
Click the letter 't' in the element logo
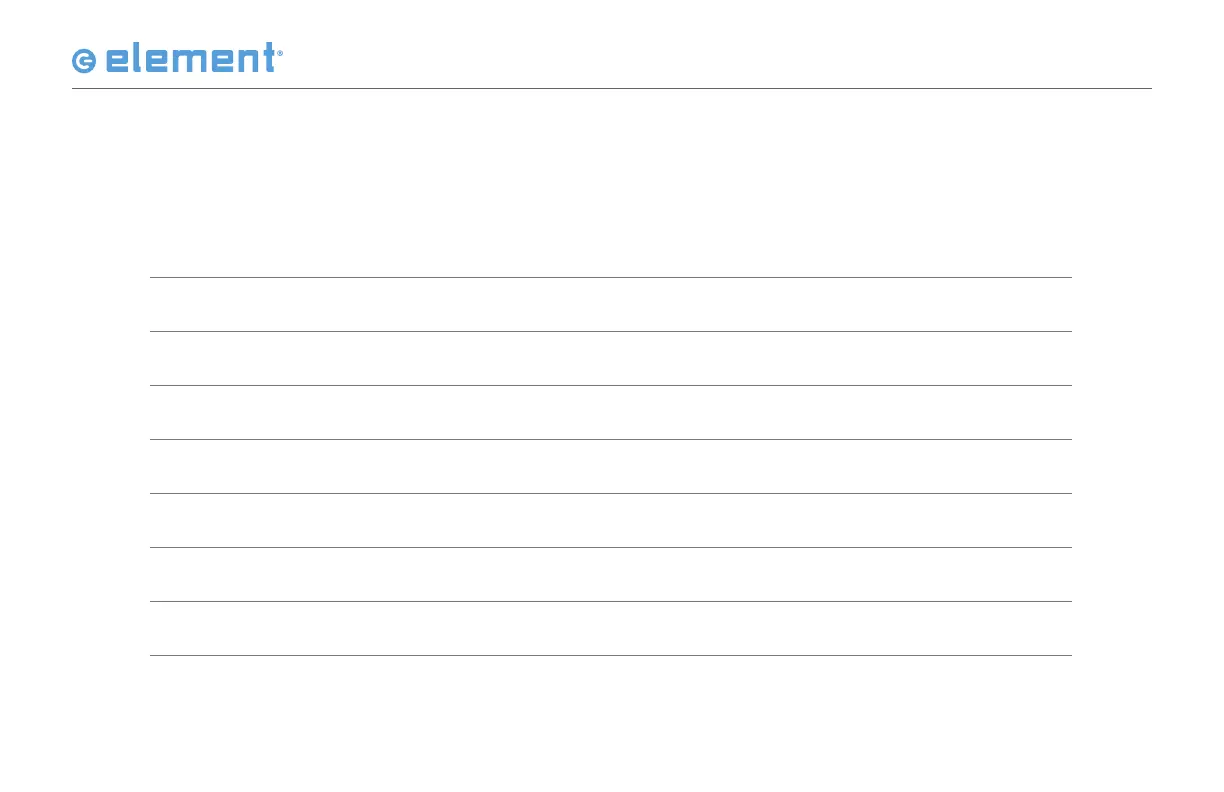point(268,58)
